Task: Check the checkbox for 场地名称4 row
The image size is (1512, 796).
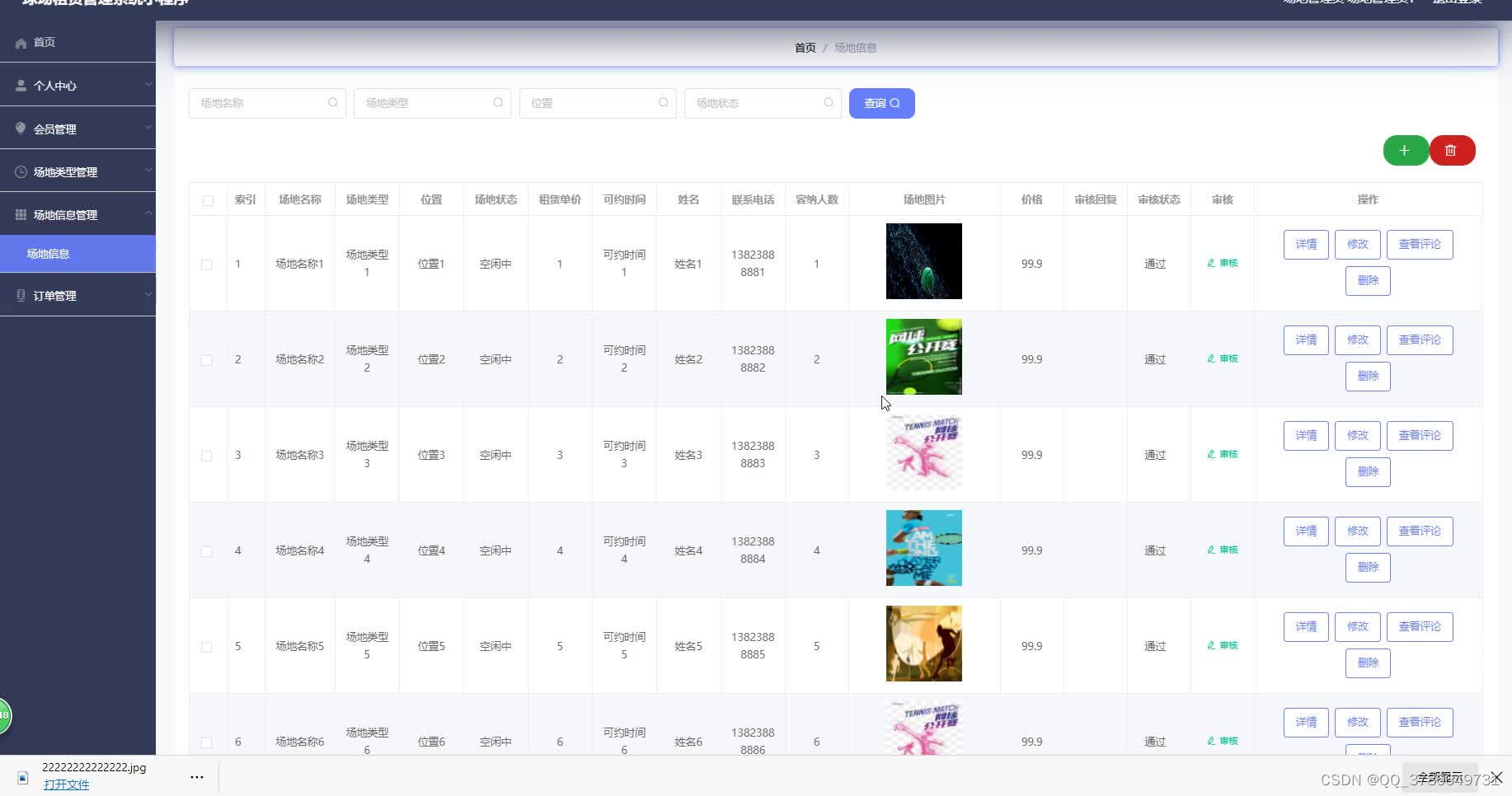Action: [207, 551]
